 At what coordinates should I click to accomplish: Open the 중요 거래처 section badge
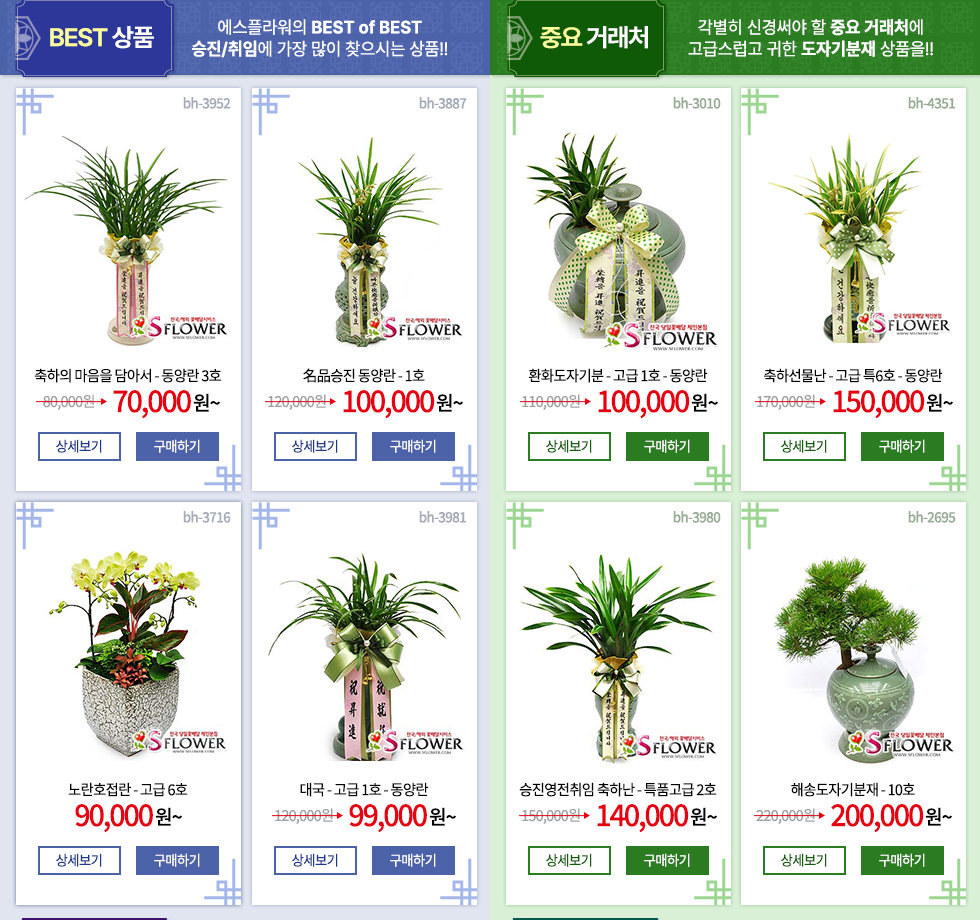(586, 38)
